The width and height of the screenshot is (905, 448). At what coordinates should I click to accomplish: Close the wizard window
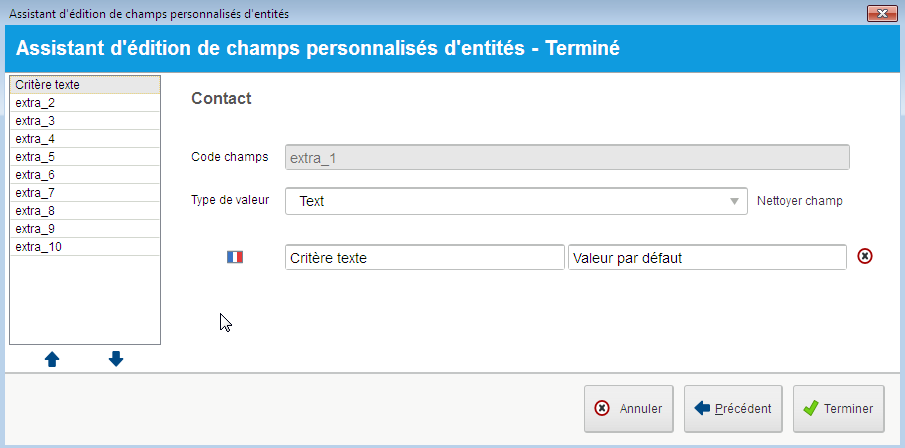pyautogui.click(x=881, y=13)
